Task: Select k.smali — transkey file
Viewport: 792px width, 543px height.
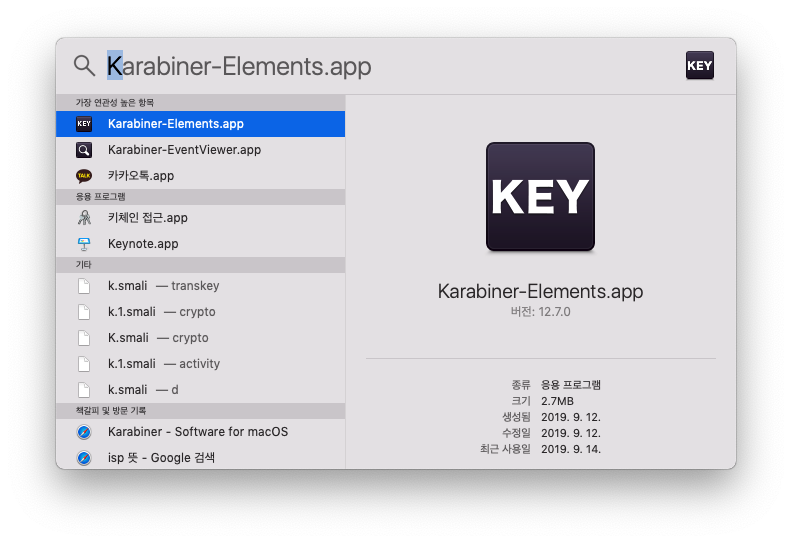Action: tap(201, 286)
